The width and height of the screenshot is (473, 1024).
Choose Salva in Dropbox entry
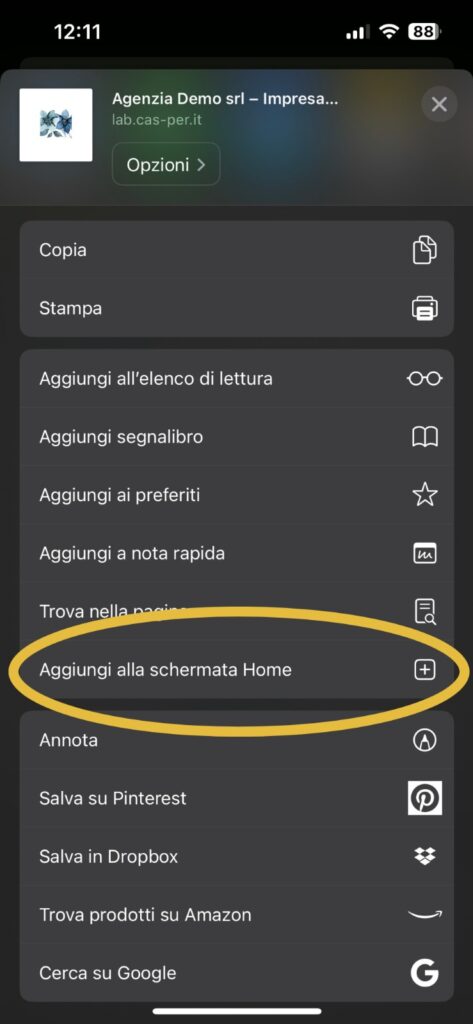(236, 856)
